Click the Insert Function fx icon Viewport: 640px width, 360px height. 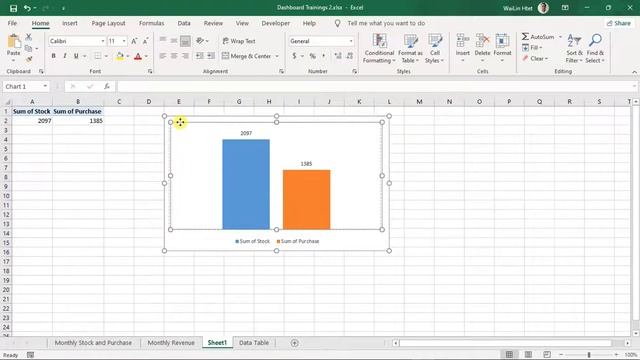pos(107,87)
